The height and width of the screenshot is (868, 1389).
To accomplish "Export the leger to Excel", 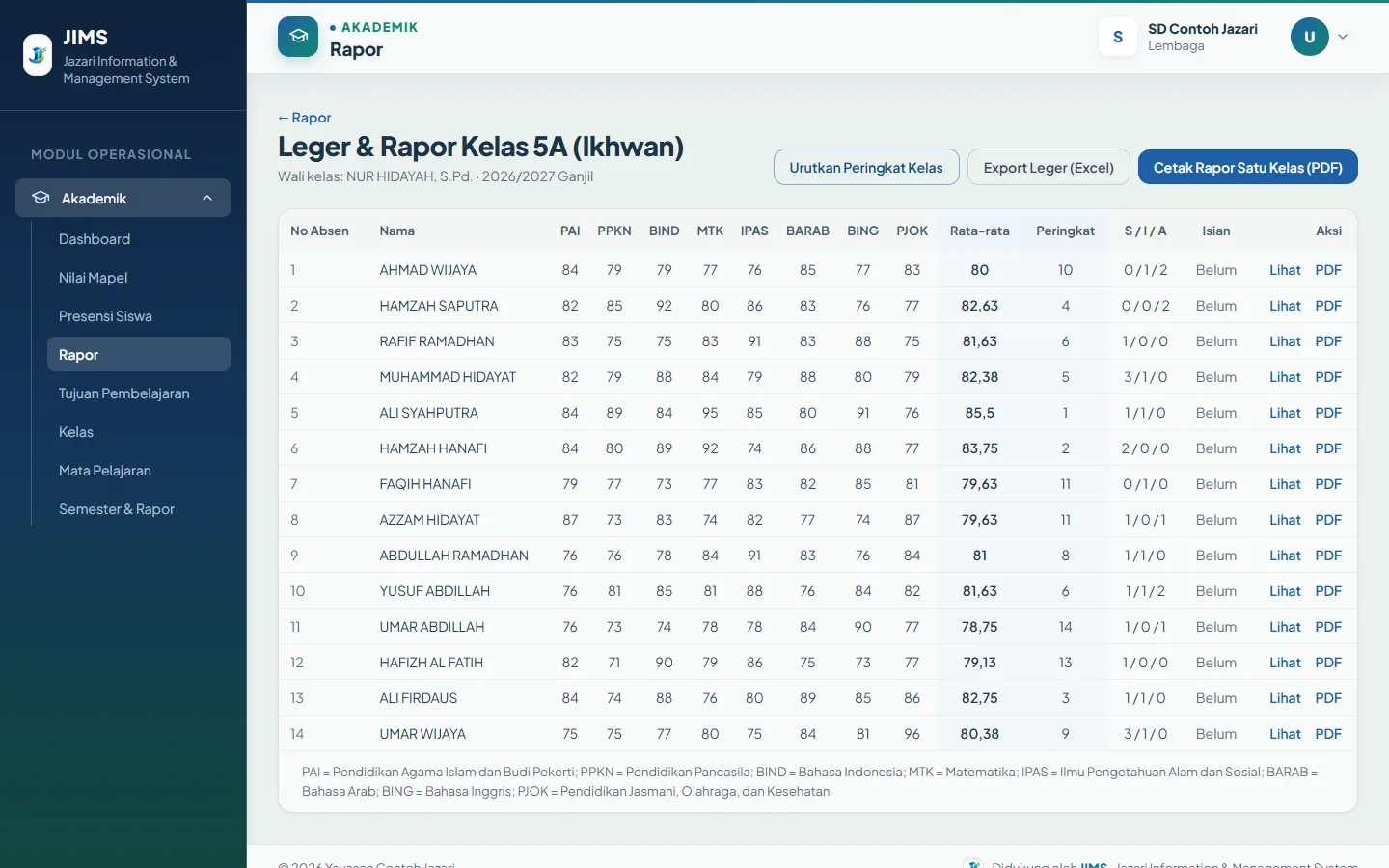I will (x=1049, y=167).
